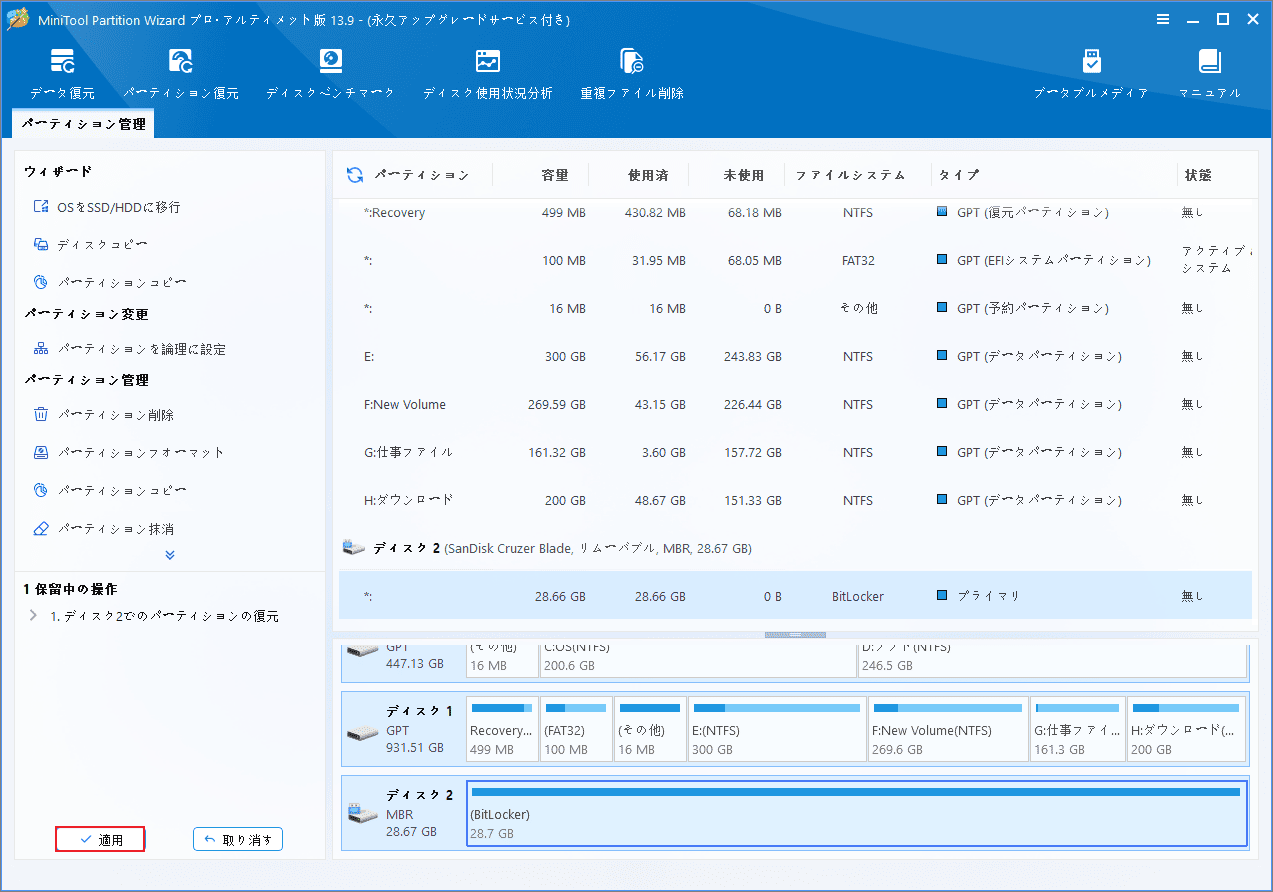
Task: Select (FAT32) 100 MB block in disk map
Action: (576, 729)
